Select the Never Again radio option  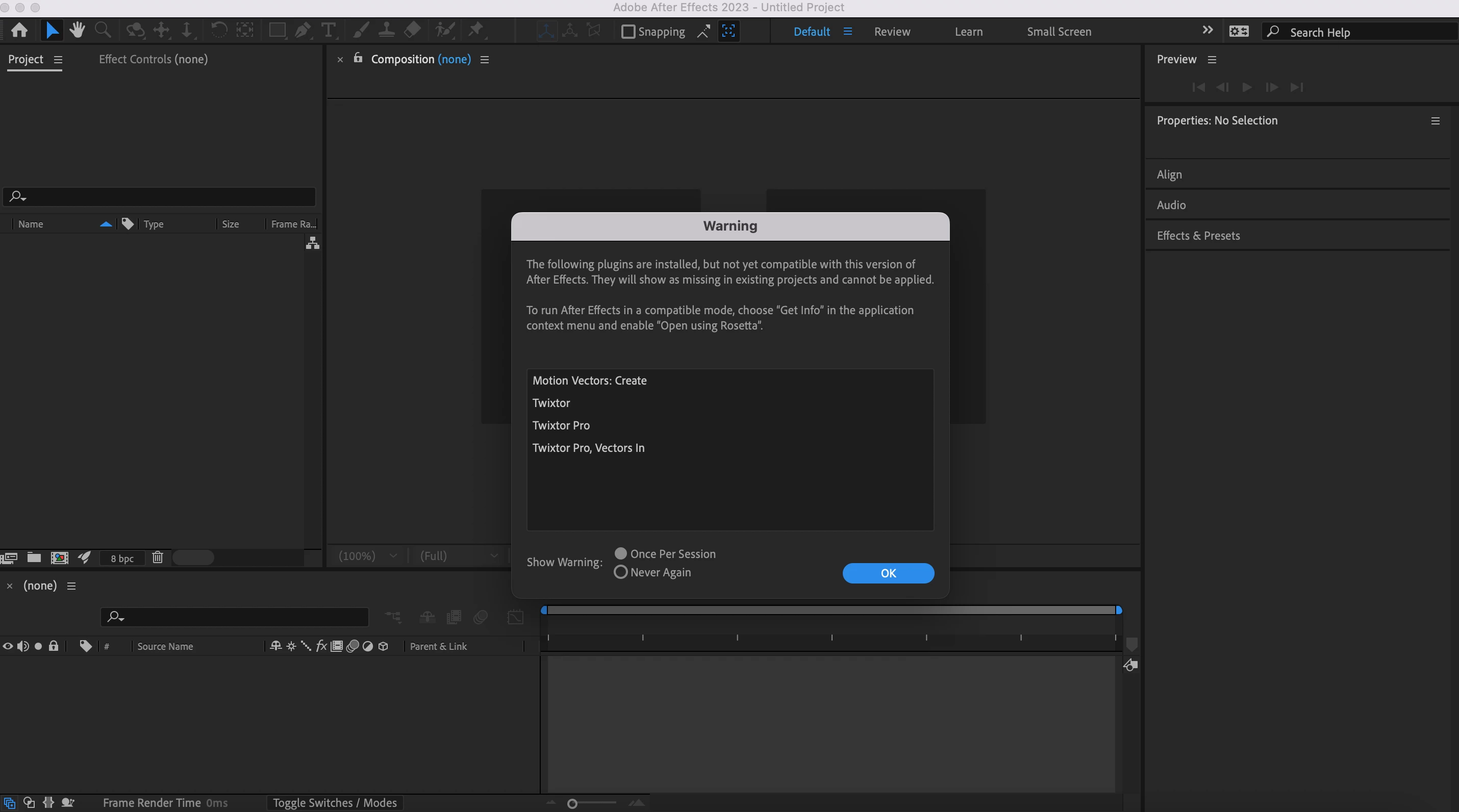click(x=621, y=572)
